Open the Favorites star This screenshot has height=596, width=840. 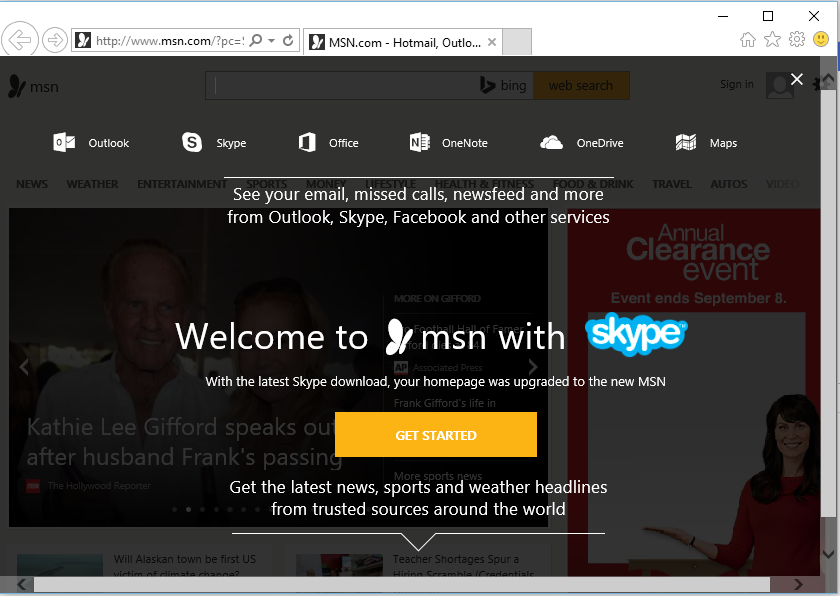point(772,38)
